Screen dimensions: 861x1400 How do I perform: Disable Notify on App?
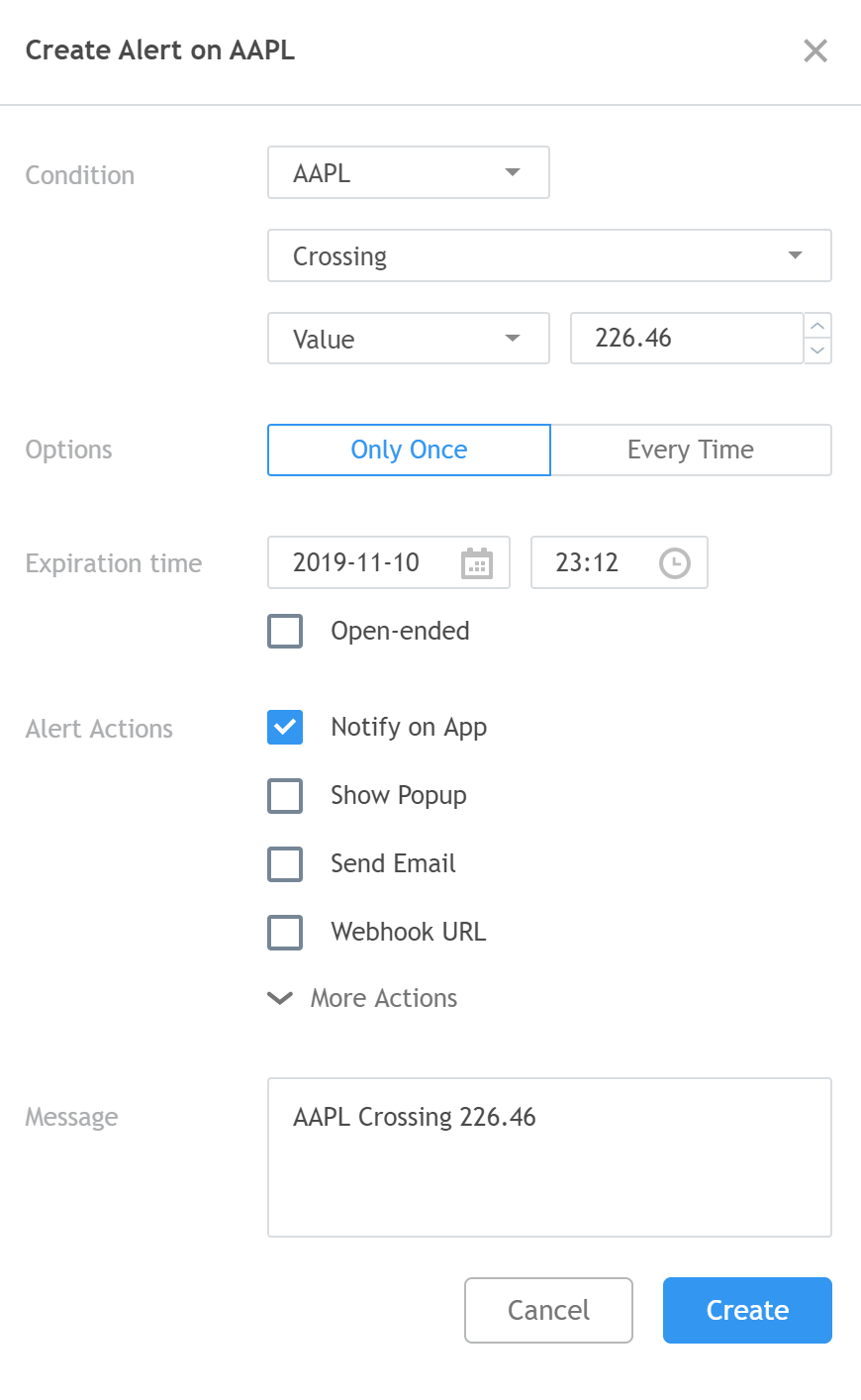(284, 727)
